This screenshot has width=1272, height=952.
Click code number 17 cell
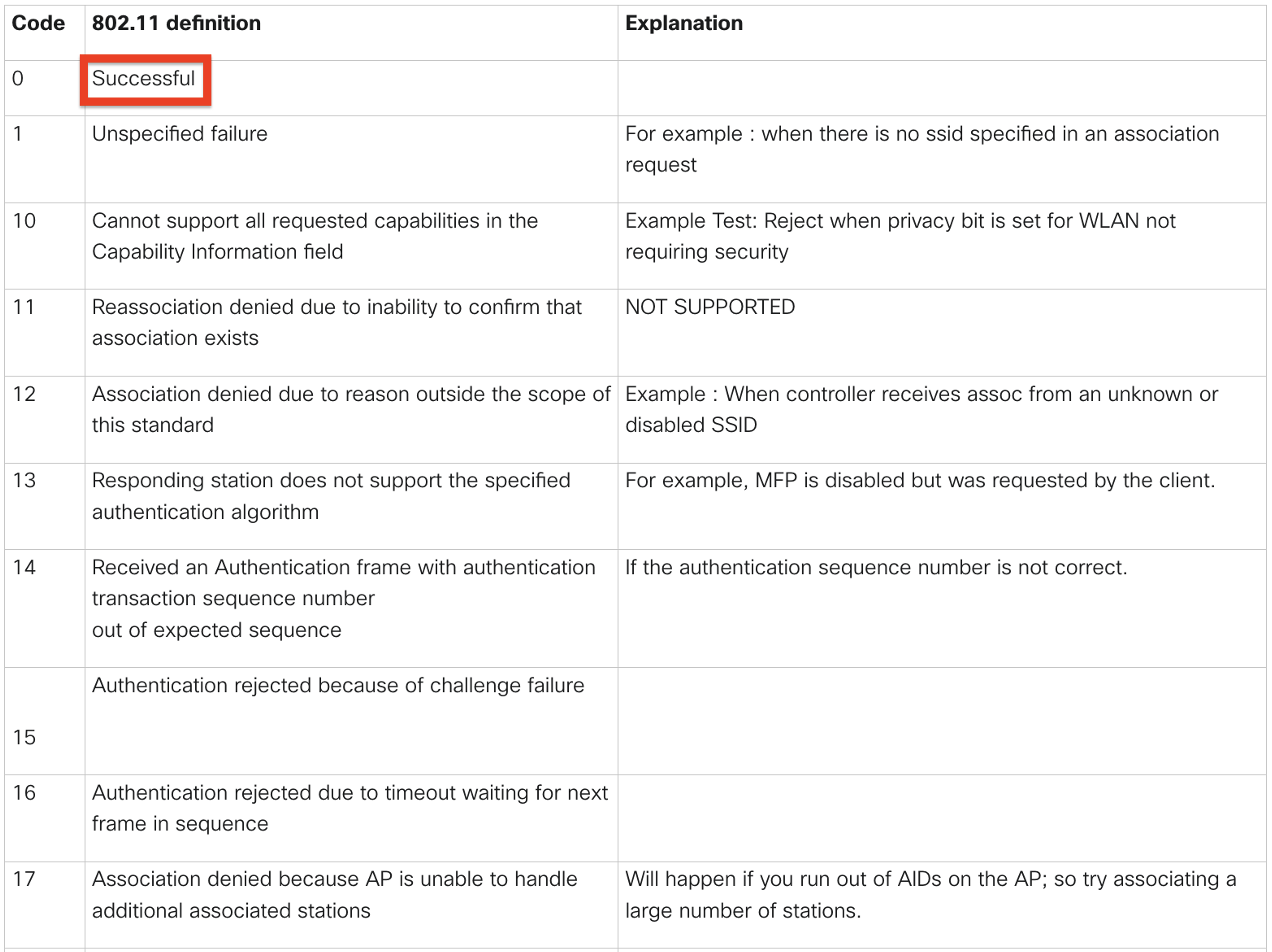coord(24,880)
